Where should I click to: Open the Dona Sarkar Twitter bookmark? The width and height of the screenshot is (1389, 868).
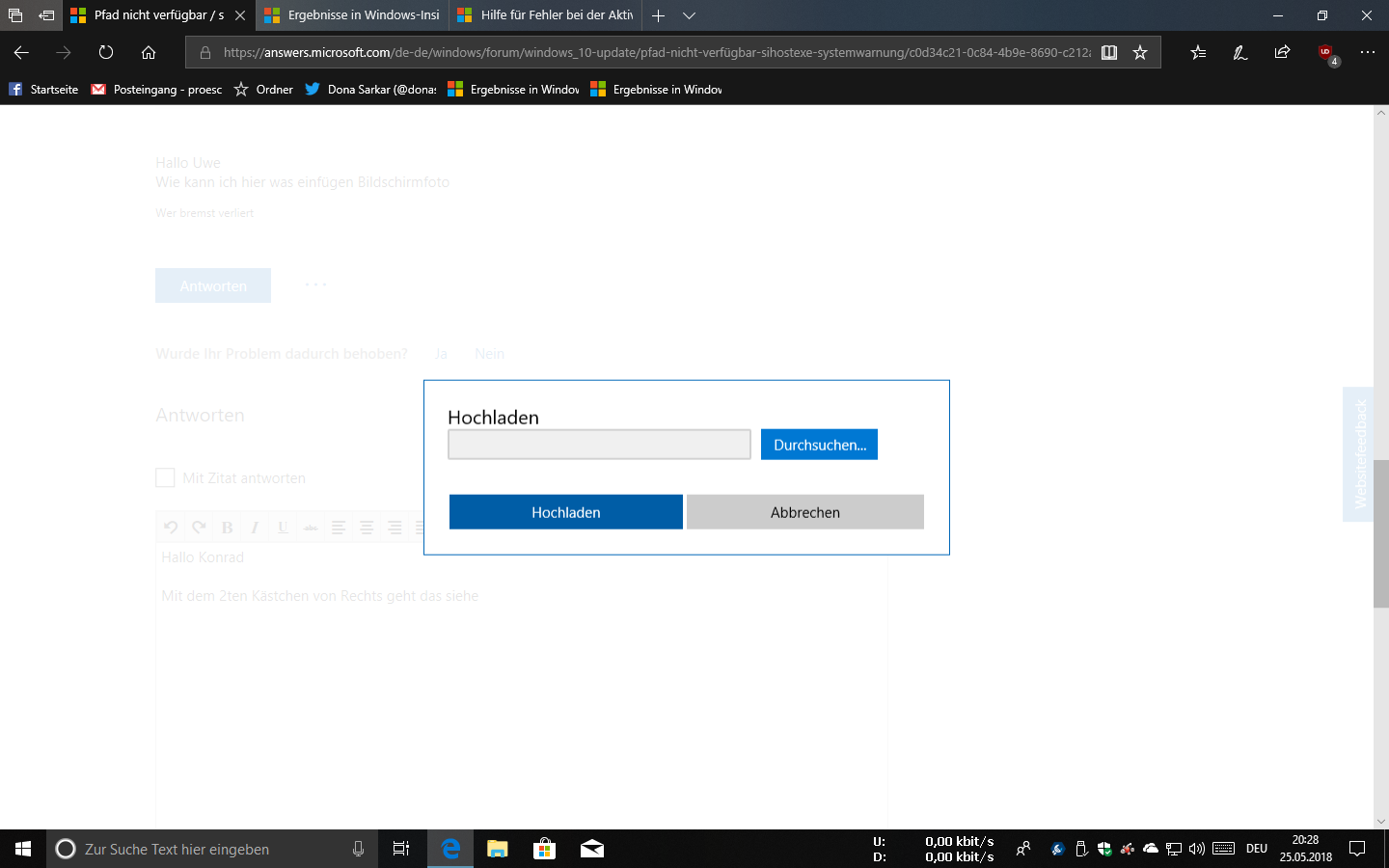coord(370,89)
